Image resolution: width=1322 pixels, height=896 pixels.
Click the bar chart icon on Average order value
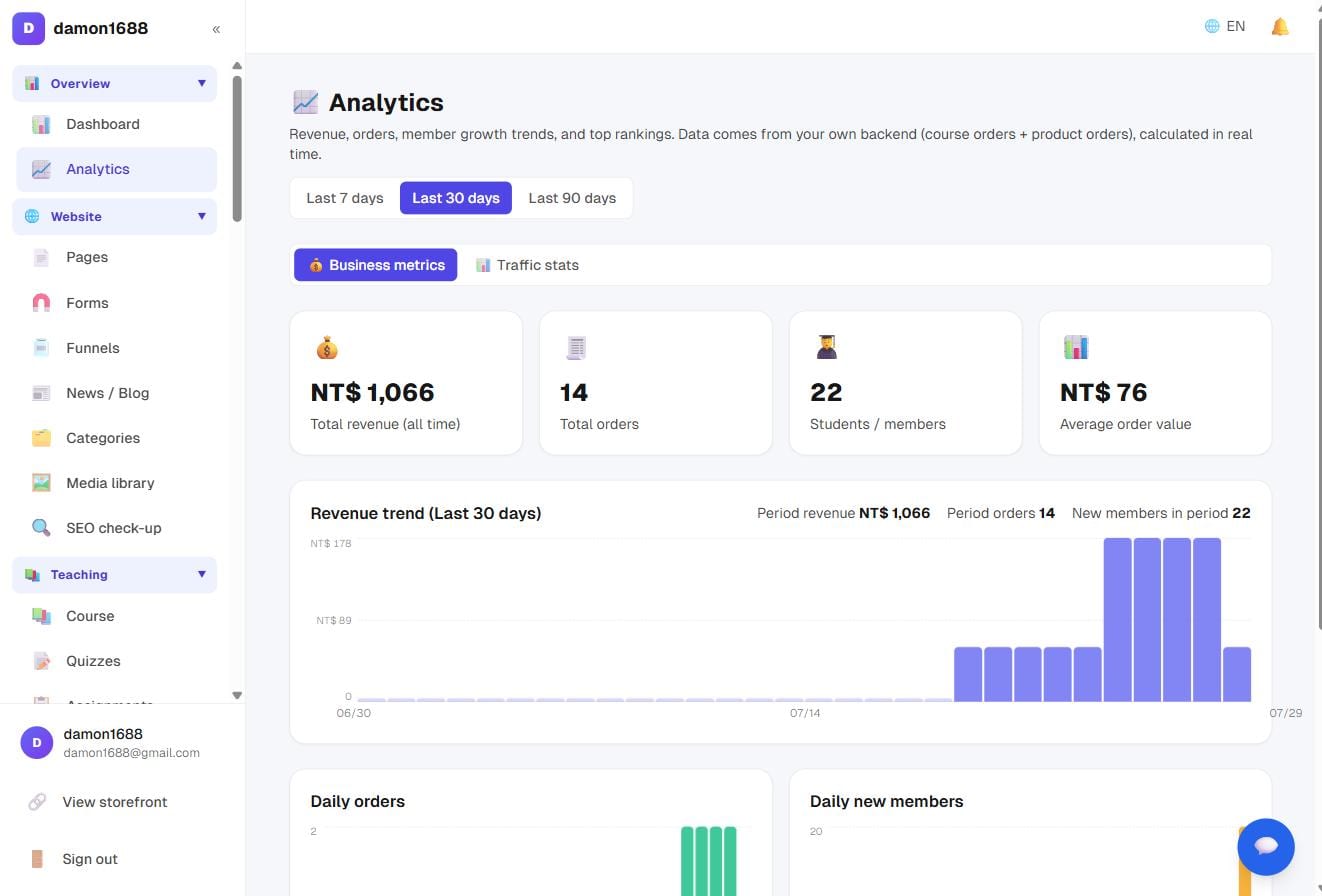pyautogui.click(x=1076, y=348)
